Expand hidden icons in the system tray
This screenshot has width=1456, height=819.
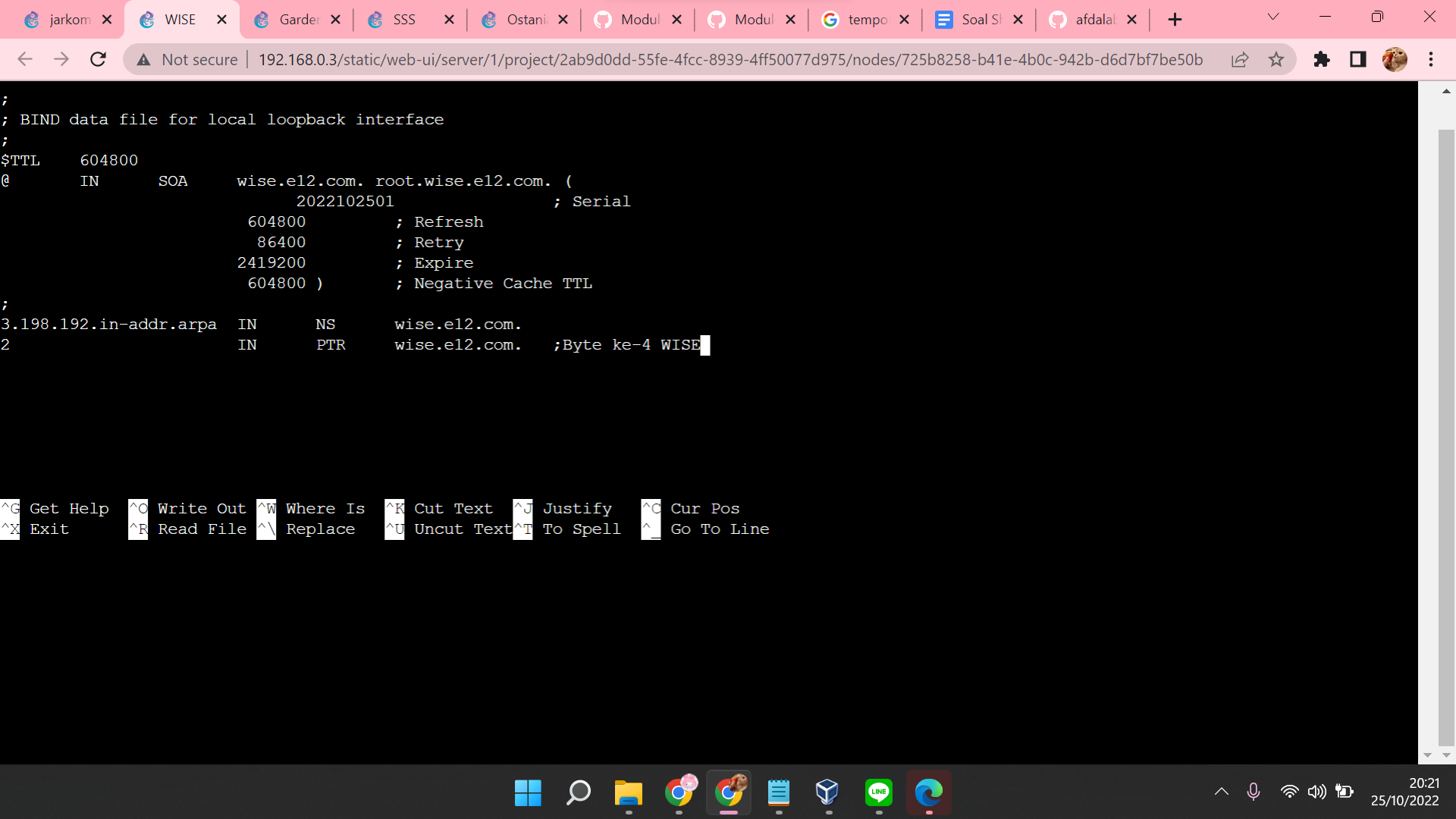(1221, 791)
